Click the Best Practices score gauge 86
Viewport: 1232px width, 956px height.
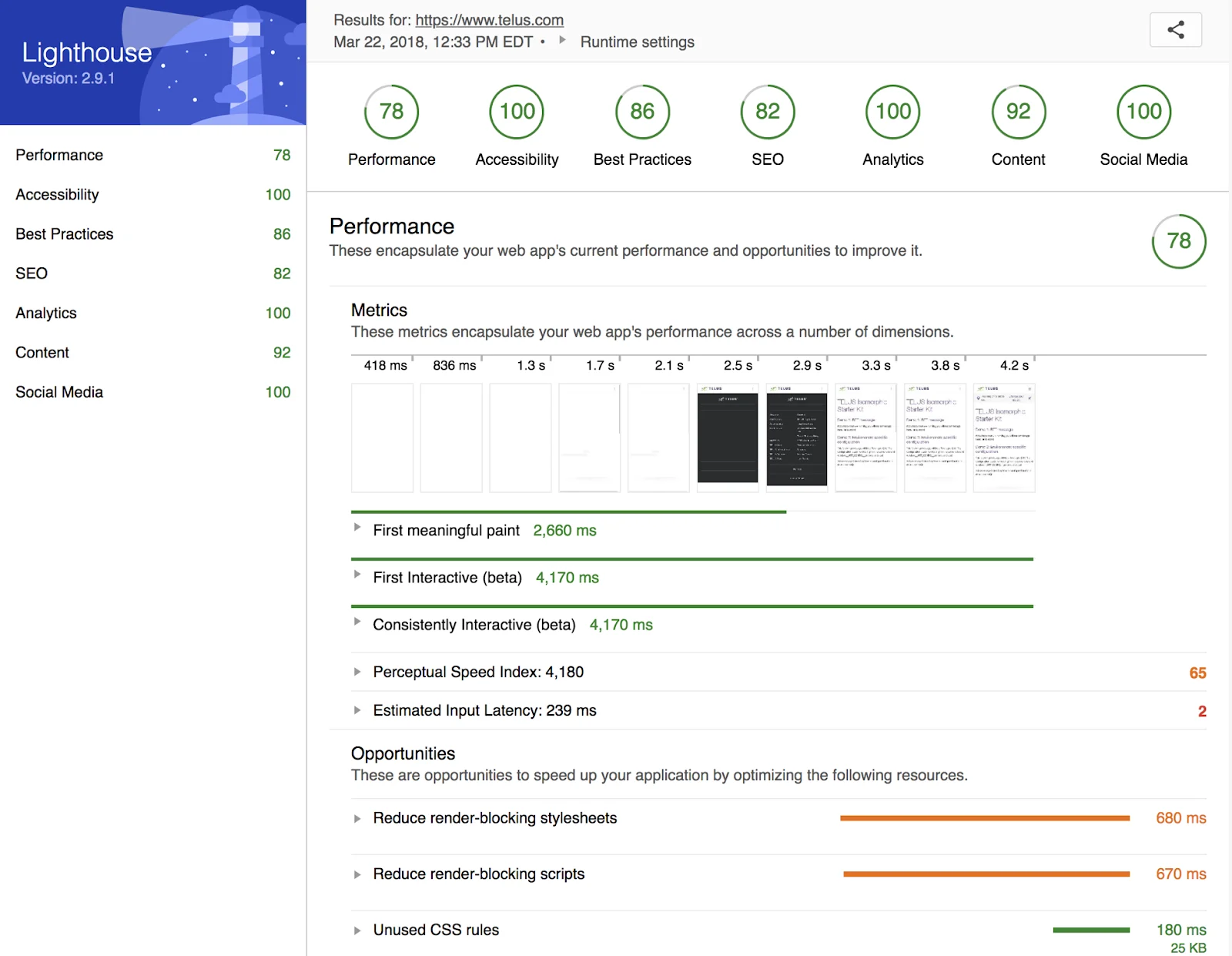click(643, 112)
